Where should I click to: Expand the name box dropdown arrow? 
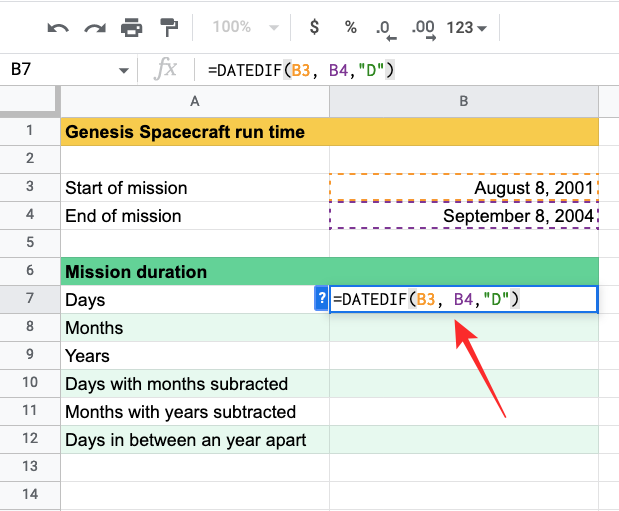(x=124, y=70)
